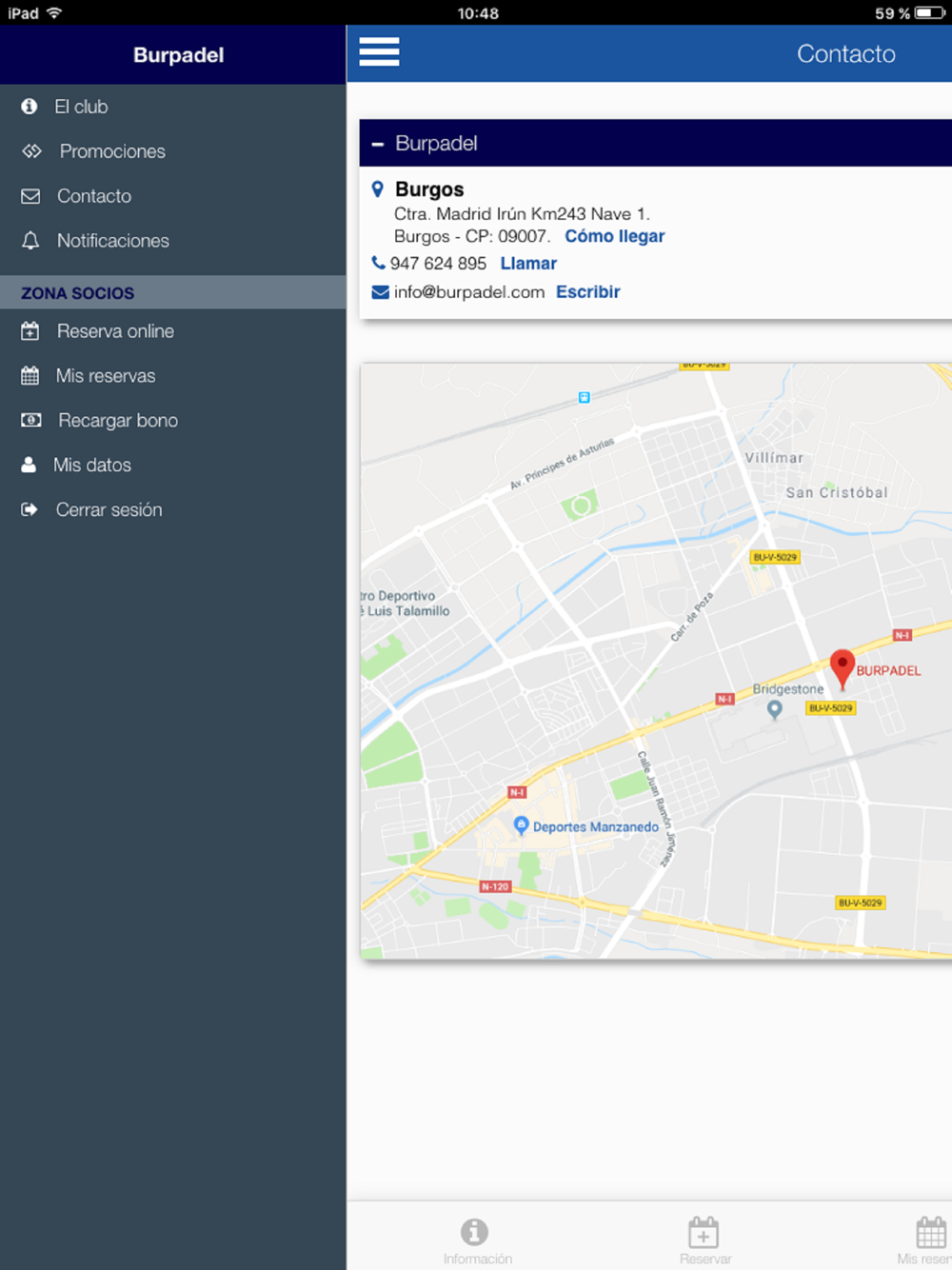Click the 947 624 895 phone number
Viewport: 952px width, 1270px height.
click(438, 264)
